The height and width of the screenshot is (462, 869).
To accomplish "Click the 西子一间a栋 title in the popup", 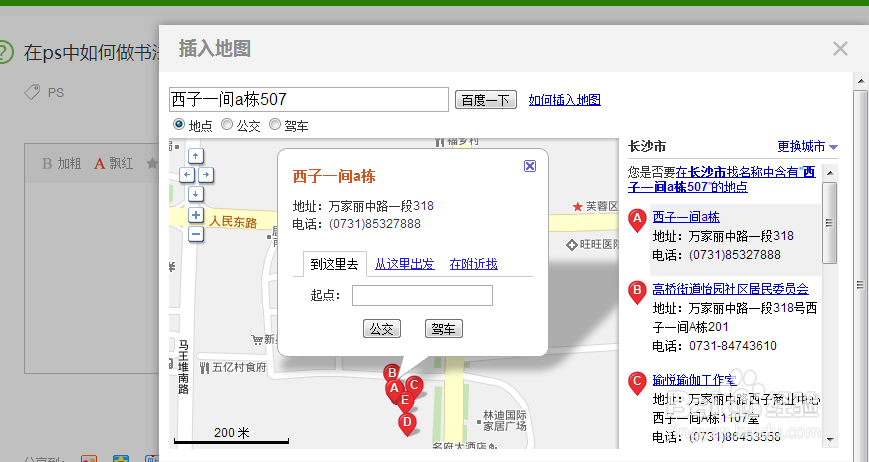I will tap(334, 177).
